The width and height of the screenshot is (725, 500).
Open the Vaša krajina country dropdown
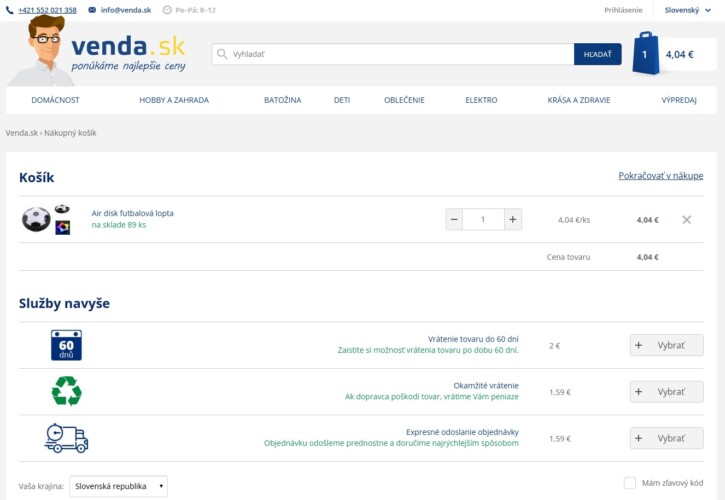coord(118,486)
